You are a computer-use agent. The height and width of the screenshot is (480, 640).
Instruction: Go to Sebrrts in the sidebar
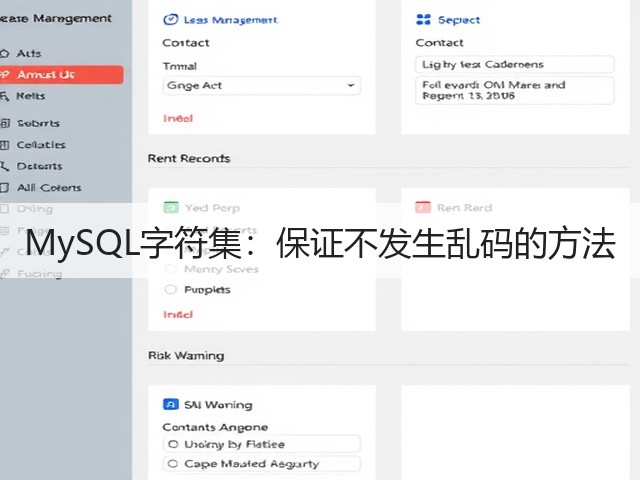pyautogui.click(x=38, y=123)
